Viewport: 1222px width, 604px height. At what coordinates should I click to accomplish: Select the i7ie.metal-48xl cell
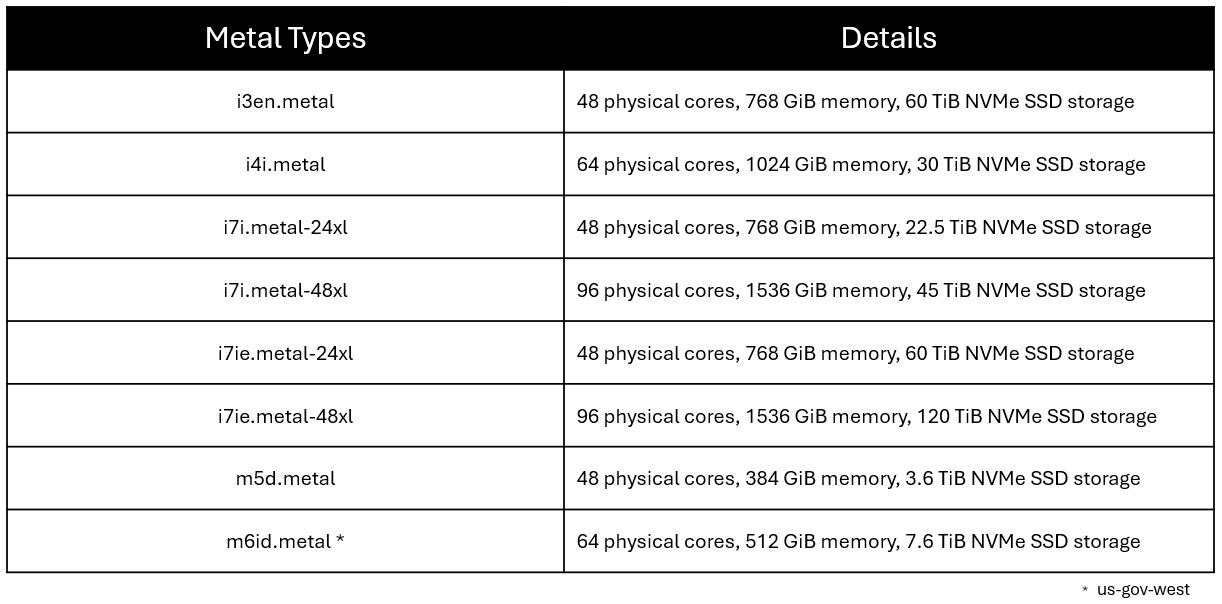285,416
